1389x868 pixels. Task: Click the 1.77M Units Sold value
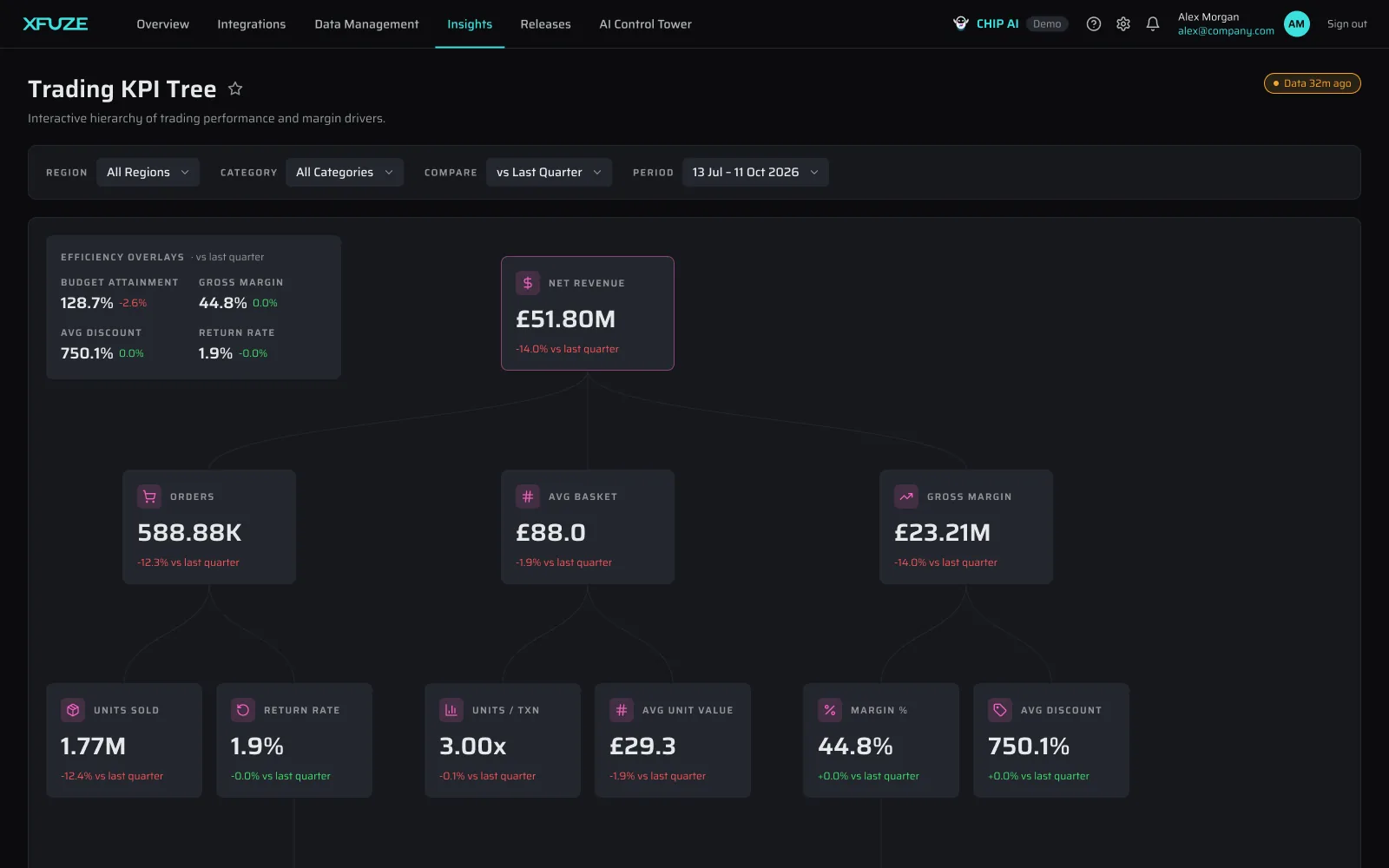[x=93, y=746]
